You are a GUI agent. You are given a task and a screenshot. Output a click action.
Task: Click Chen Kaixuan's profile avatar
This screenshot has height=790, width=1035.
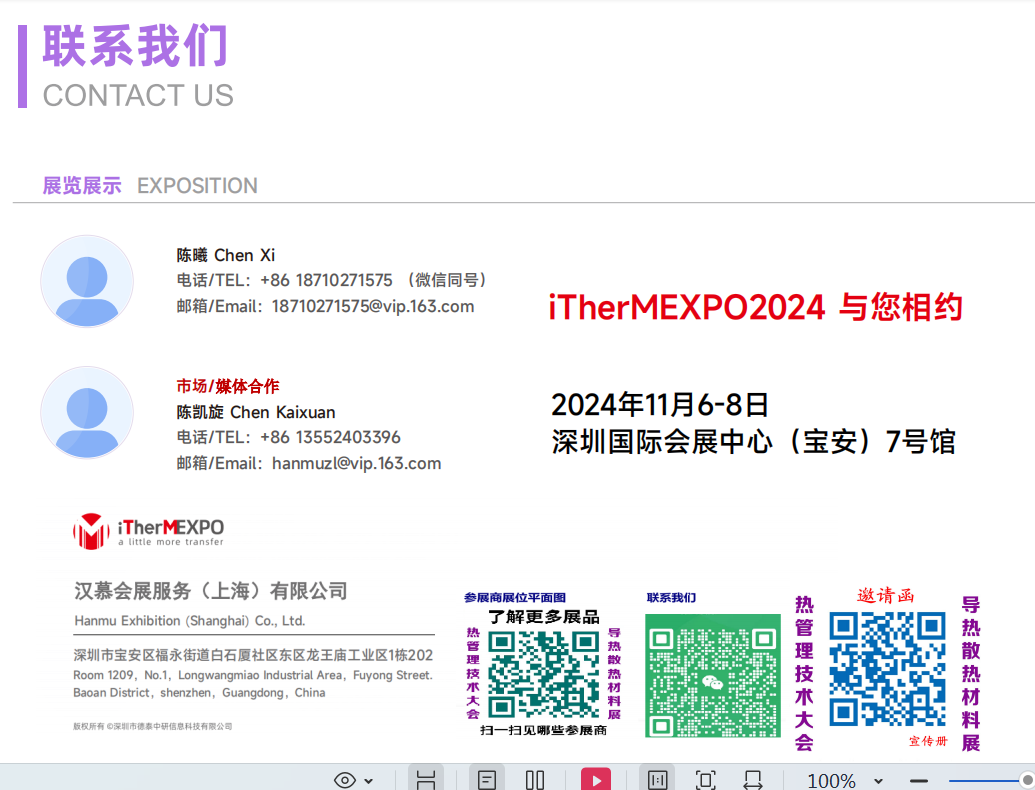click(87, 412)
